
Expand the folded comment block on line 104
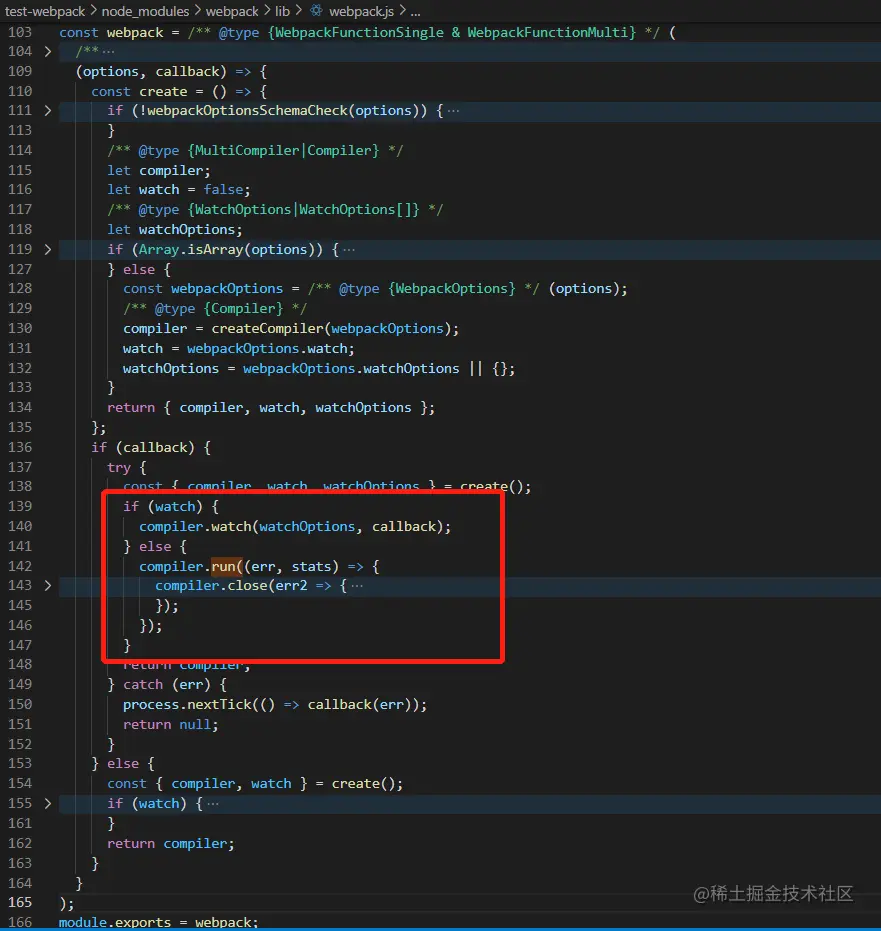47,51
